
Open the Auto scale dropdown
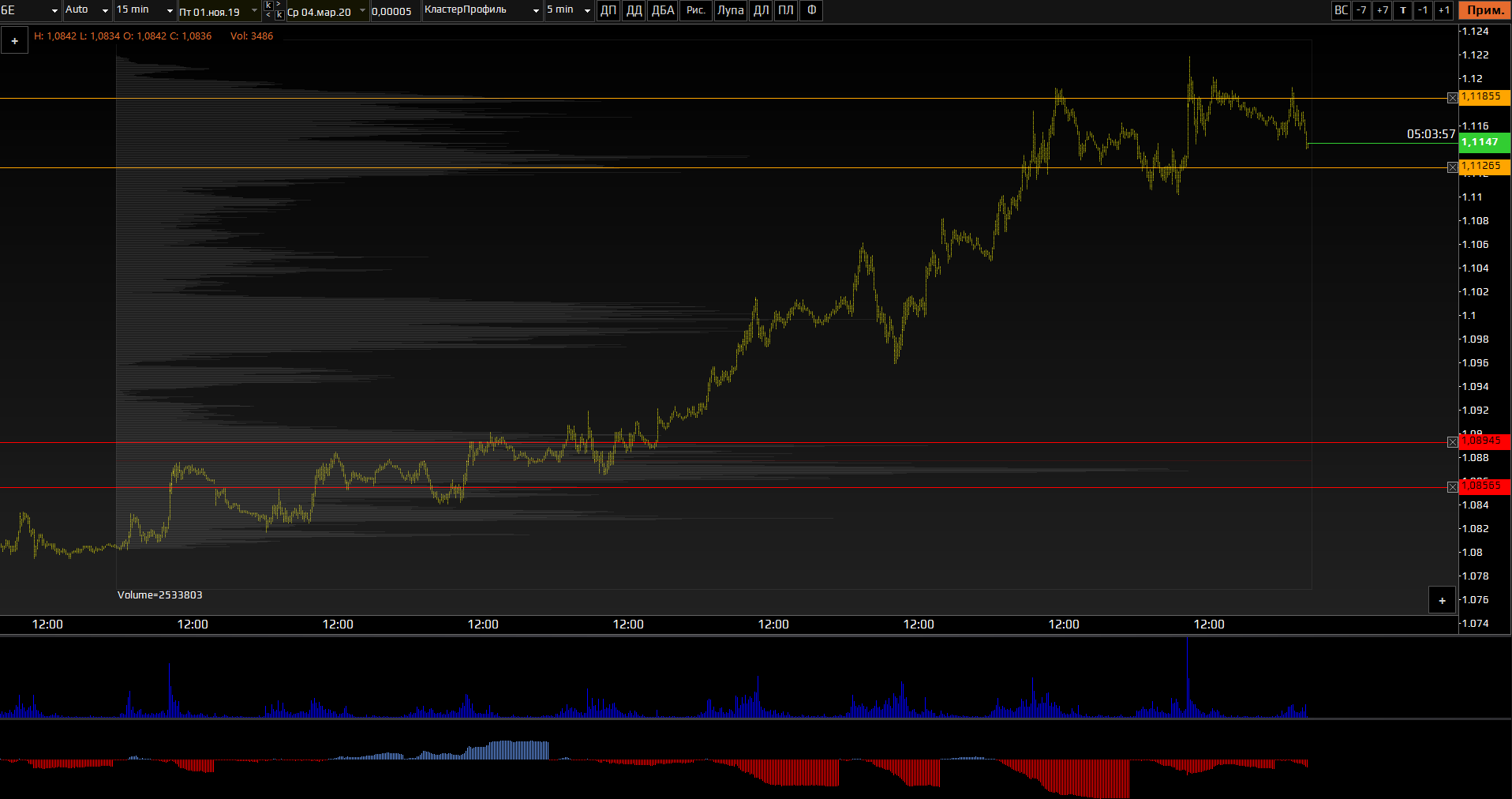87,10
